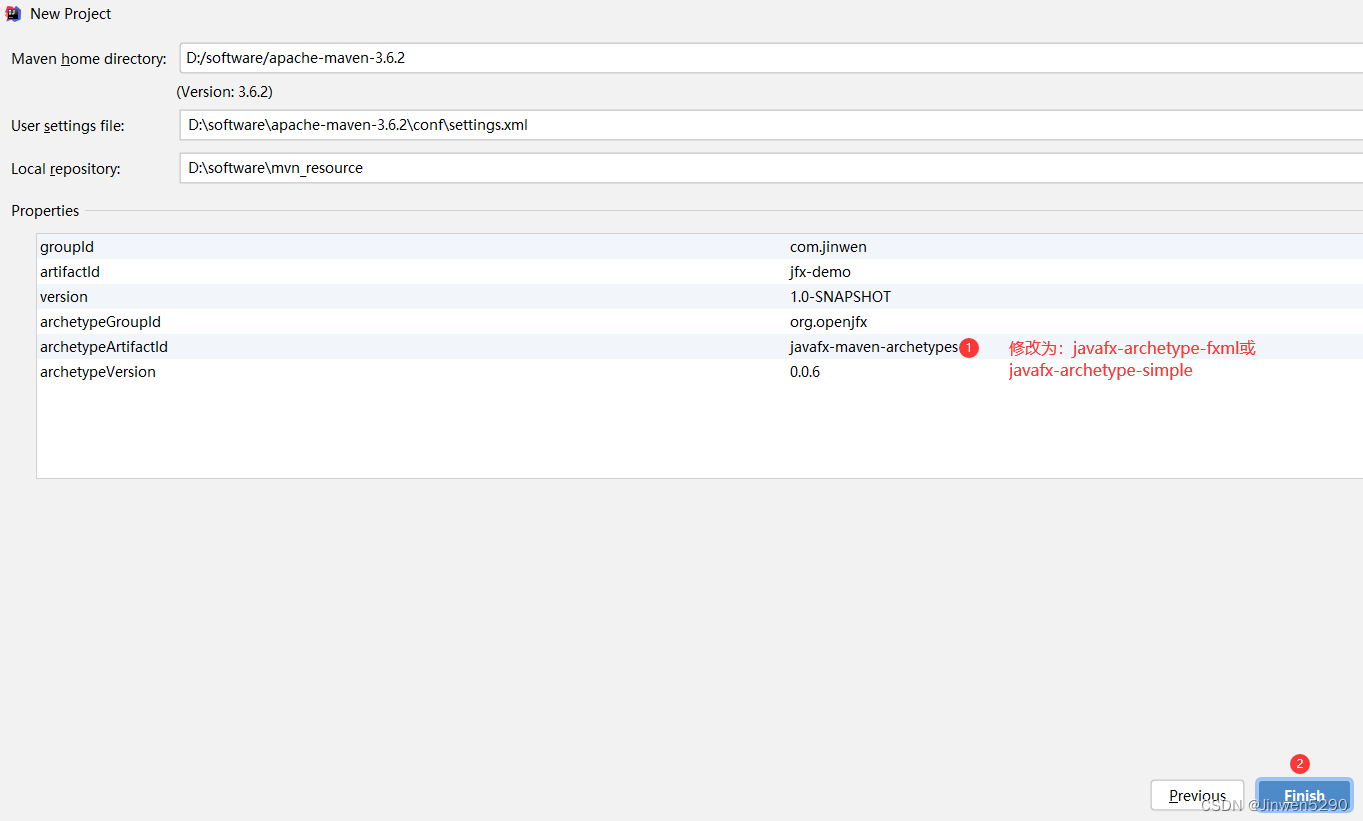1363x821 pixels.
Task: Click the com.jinwen value cell
Action: 828,247
